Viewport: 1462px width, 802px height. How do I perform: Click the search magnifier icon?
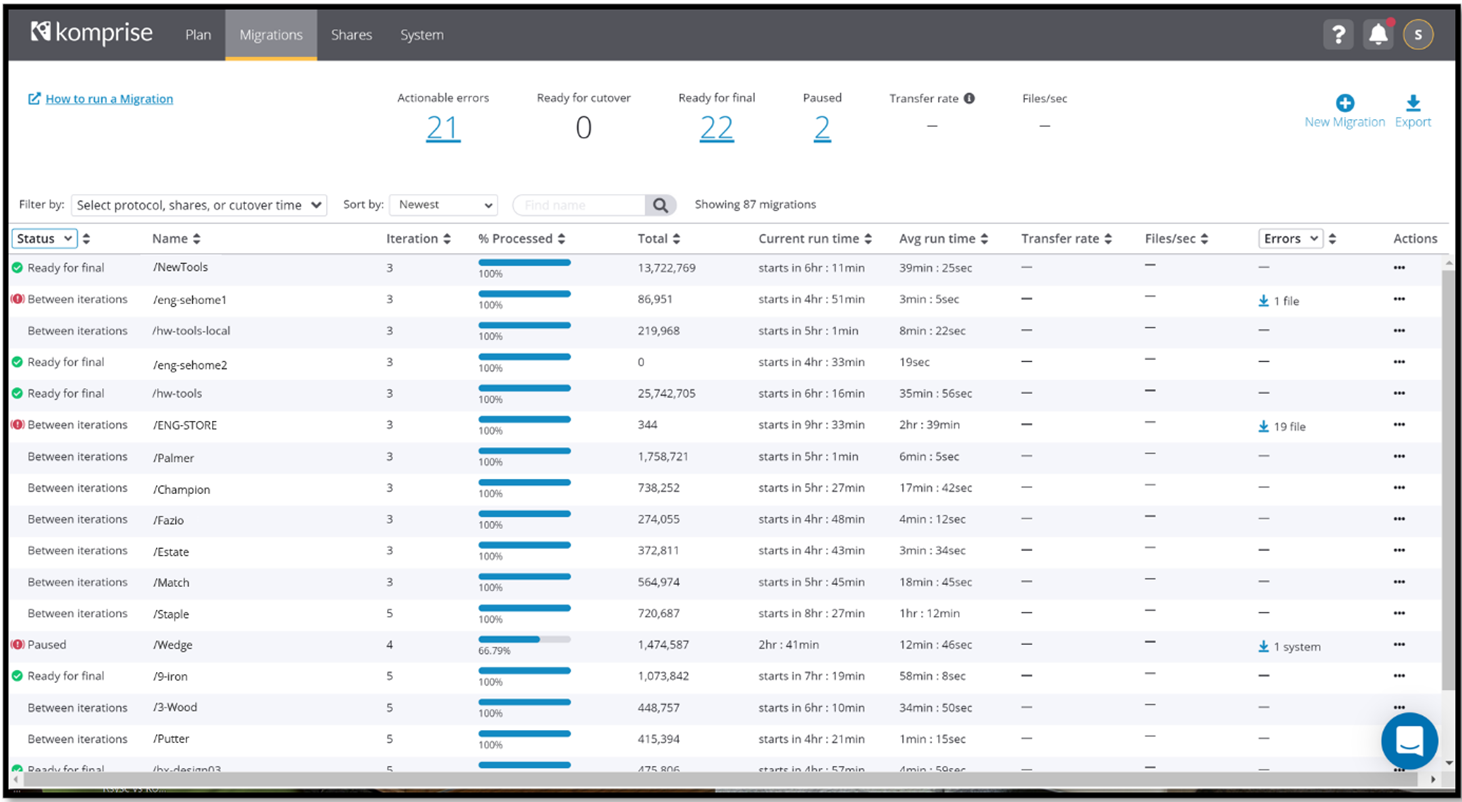(x=658, y=203)
